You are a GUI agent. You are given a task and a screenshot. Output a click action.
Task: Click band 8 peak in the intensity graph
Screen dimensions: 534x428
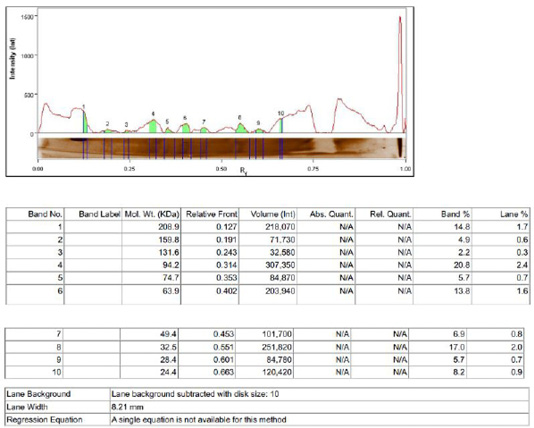point(240,128)
